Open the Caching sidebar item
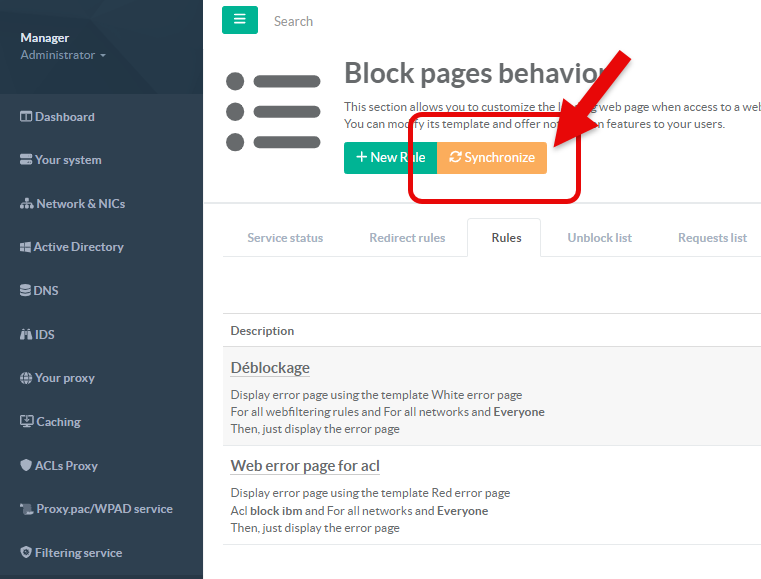761x579 pixels. tap(58, 422)
